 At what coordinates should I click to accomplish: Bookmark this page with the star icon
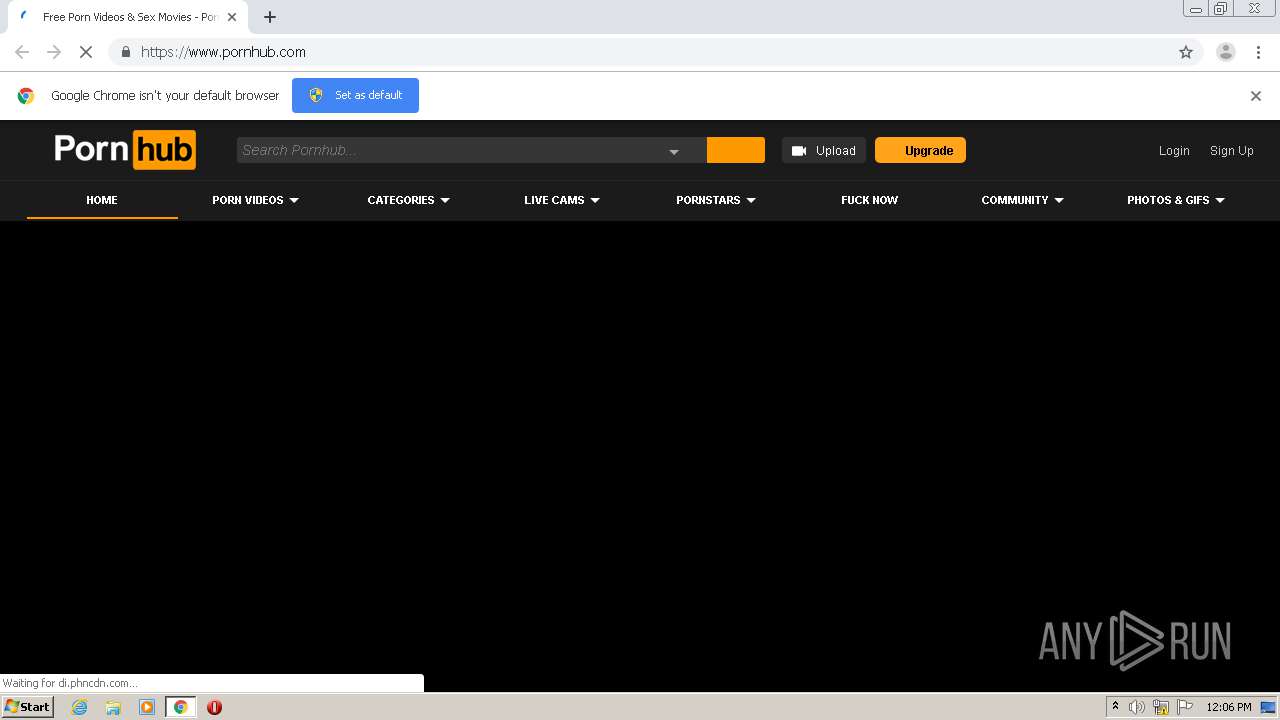click(1186, 52)
